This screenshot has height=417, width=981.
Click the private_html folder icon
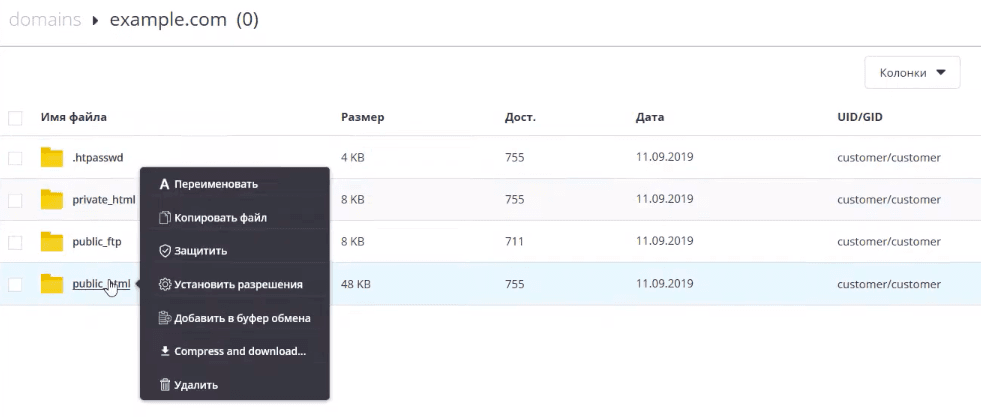pyautogui.click(x=52, y=200)
